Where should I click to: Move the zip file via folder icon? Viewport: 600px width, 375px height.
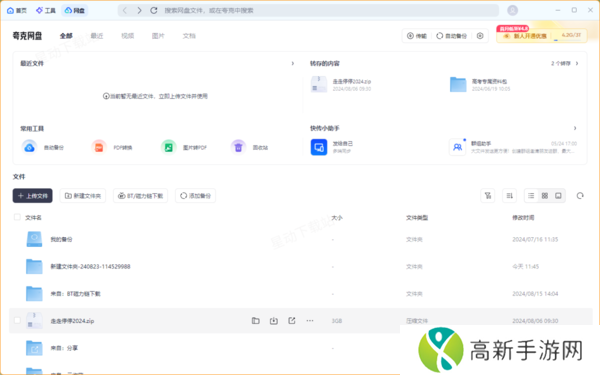point(256,321)
